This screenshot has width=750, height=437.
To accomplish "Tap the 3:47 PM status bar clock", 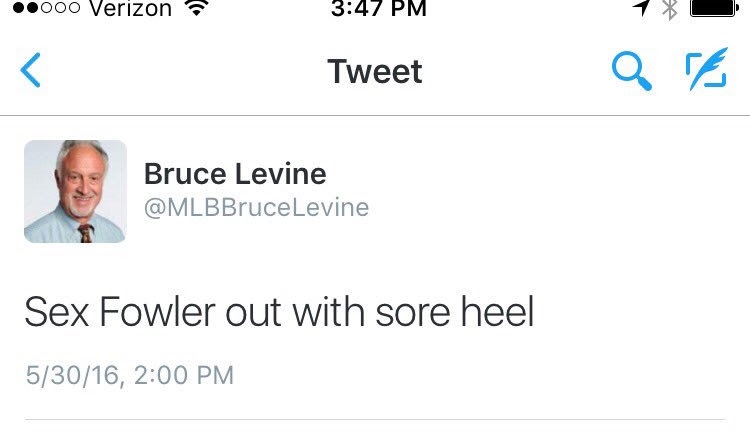I will (378, 9).
